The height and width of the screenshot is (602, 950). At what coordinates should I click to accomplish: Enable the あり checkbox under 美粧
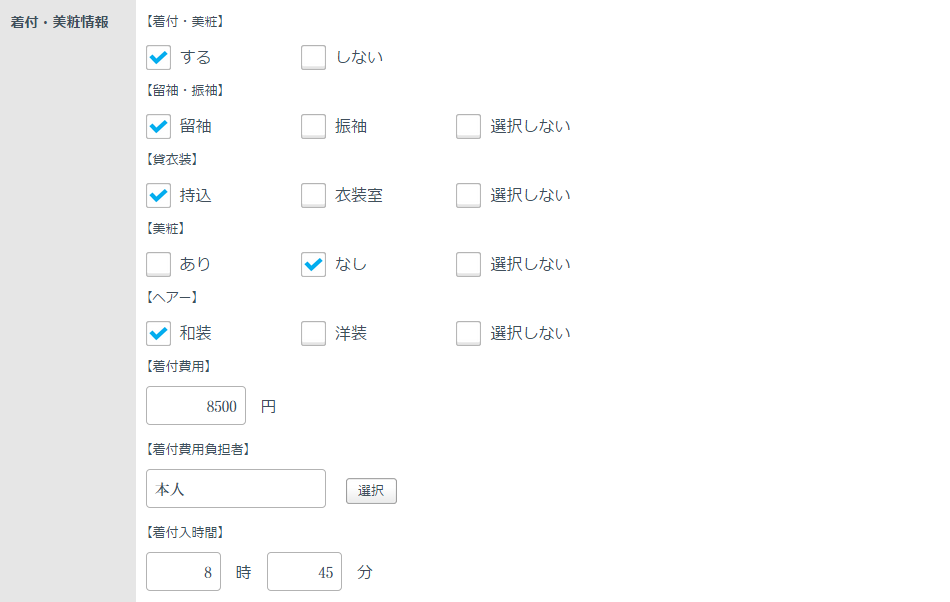(x=158, y=265)
